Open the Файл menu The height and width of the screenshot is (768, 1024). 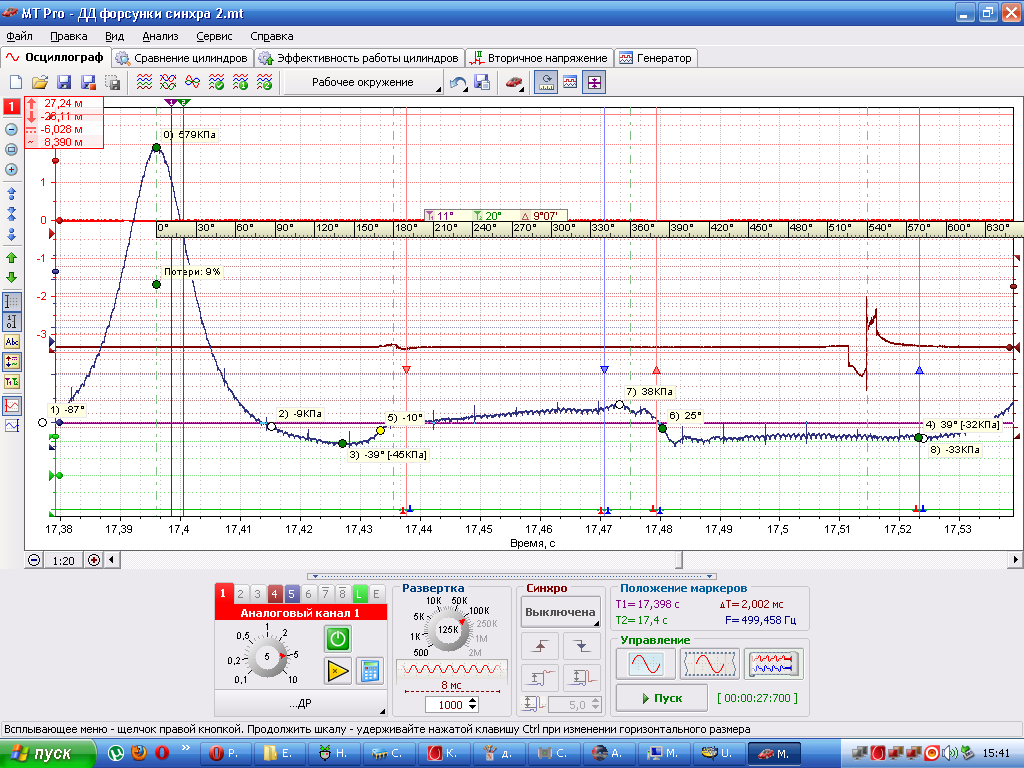20,37
